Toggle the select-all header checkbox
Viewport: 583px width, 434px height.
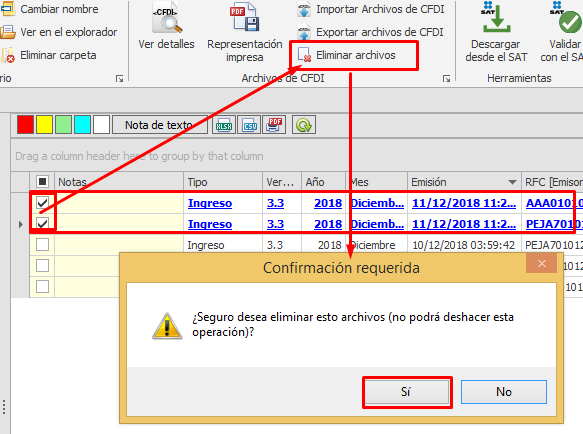(42, 182)
